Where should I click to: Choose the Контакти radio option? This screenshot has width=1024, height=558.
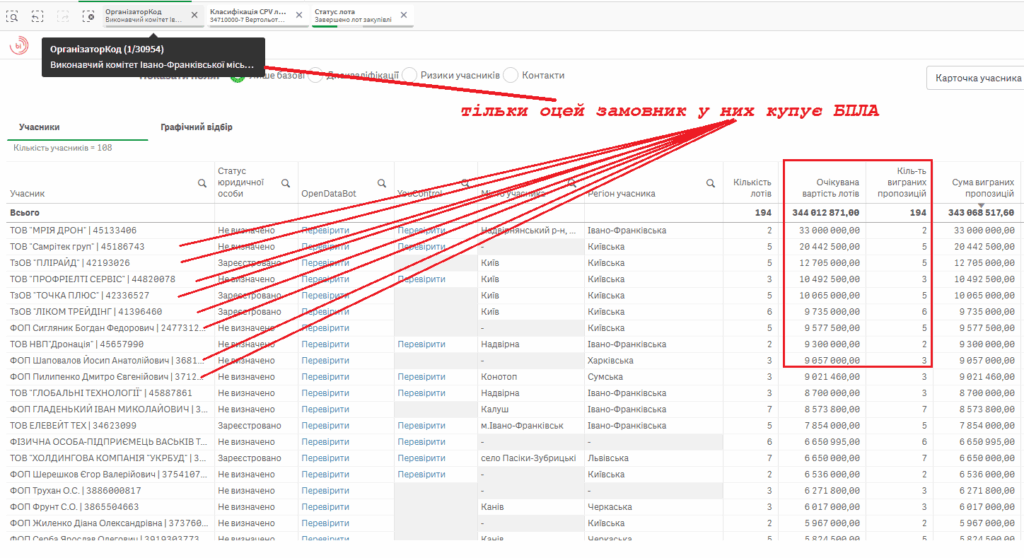pos(510,75)
